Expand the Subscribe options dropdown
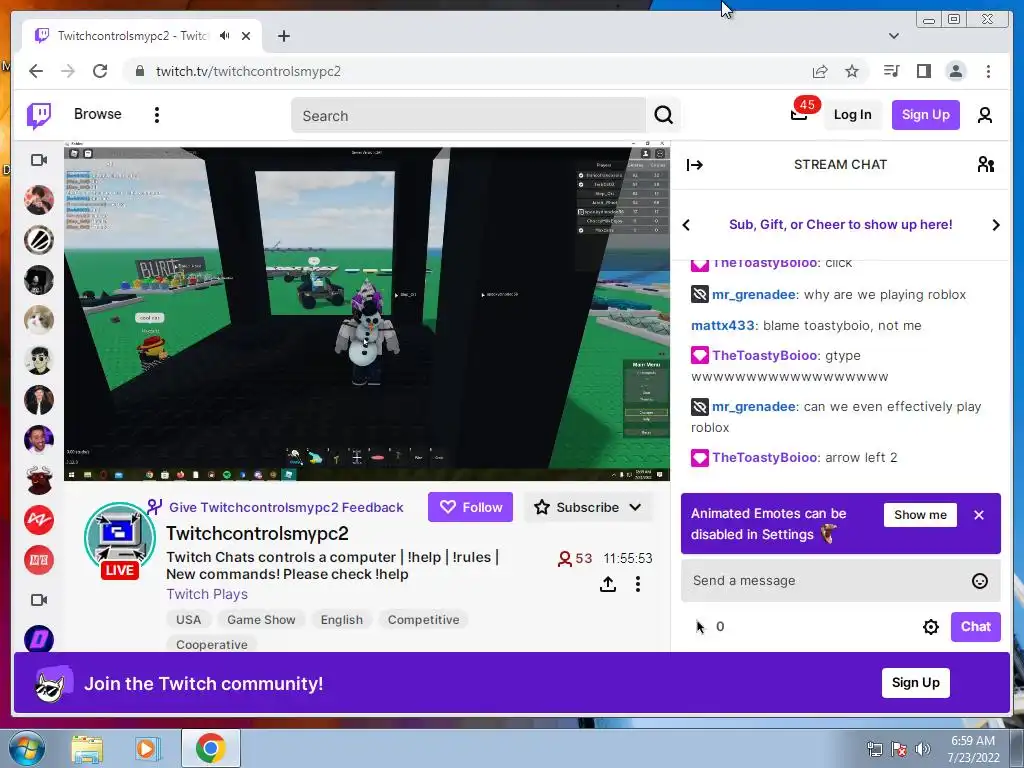 [x=635, y=507]
